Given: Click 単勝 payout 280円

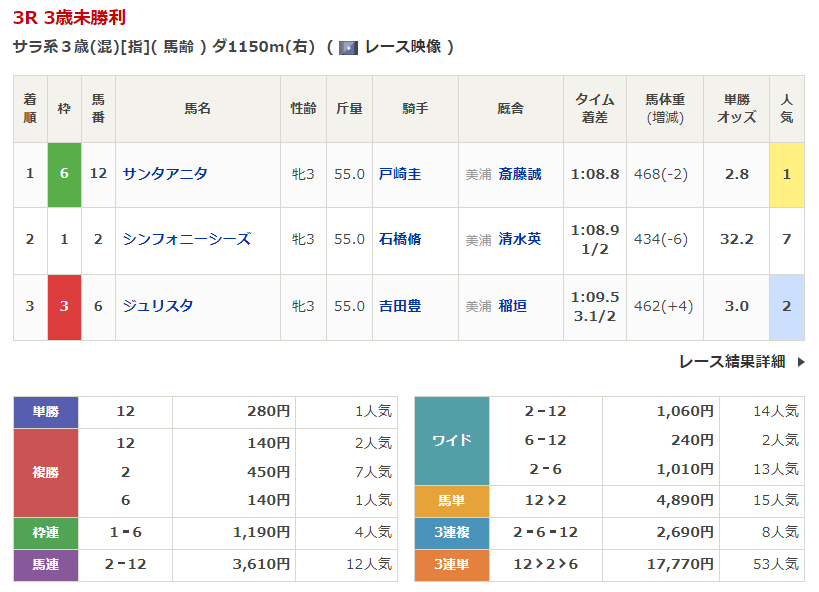Looking at the screenshot, I should (268, 412).
